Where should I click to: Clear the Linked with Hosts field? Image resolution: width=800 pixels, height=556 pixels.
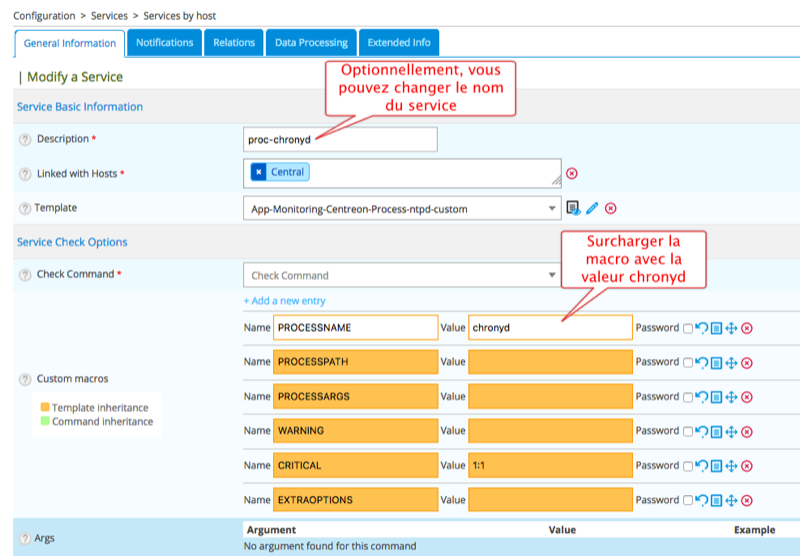[x=572, y=173]
